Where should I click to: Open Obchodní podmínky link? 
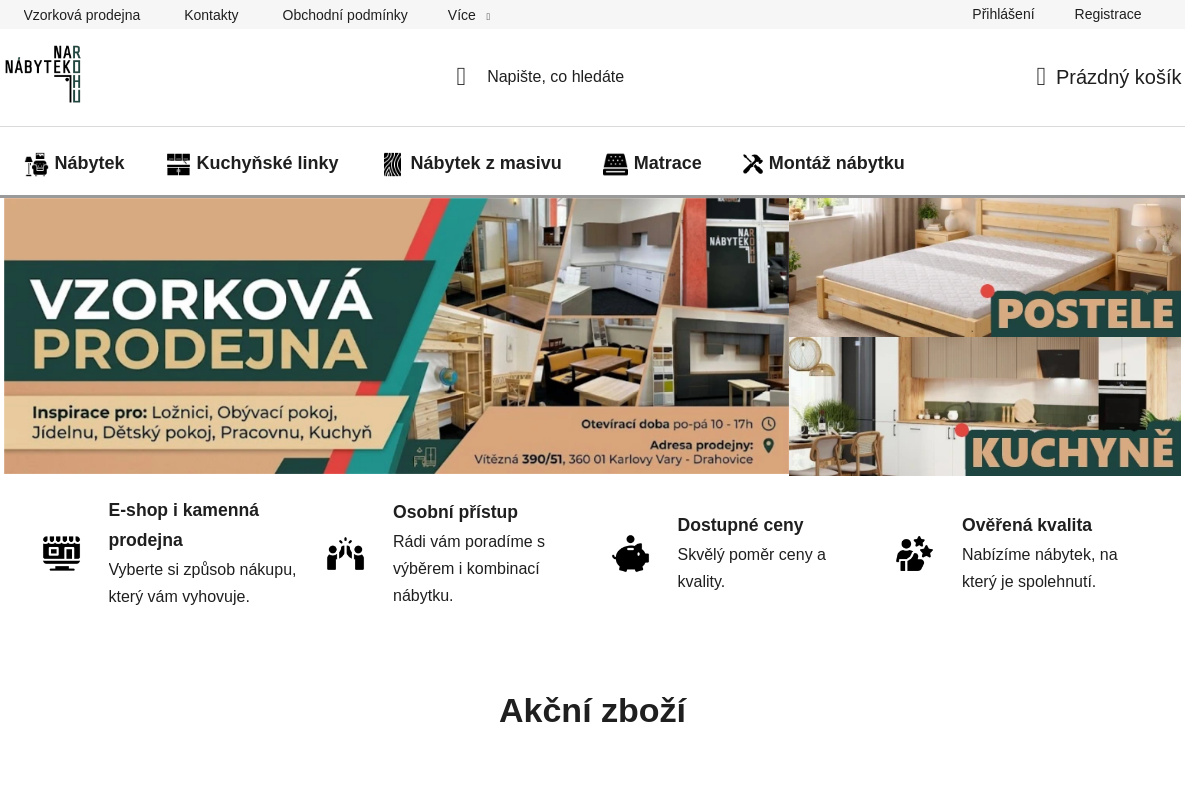coord(345,15)
